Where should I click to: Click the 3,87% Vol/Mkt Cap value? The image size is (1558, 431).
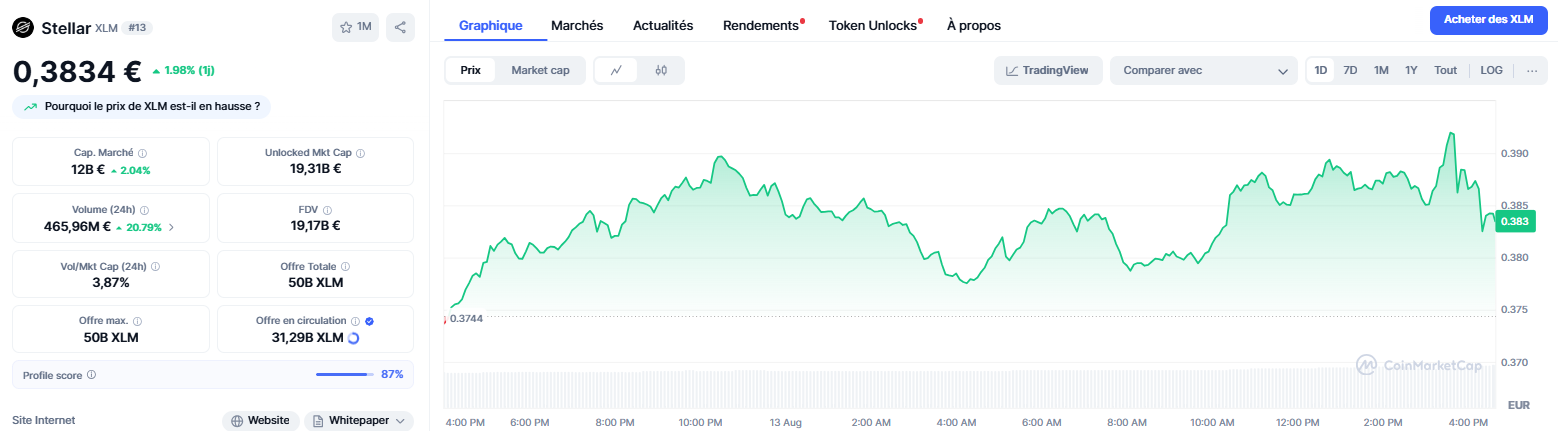[111, 283]
